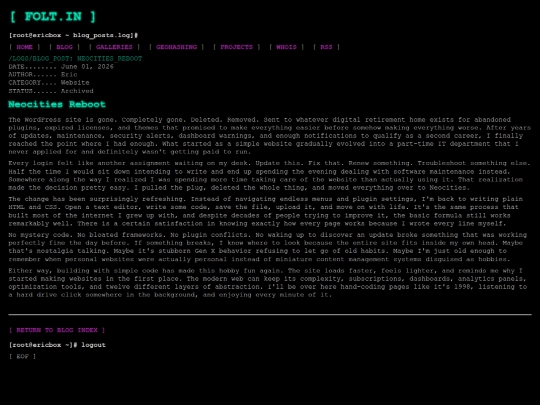Click paragraph starting "Every login felt like"
Image resolution: width=540 pixels, height=405 pixels.
pos(270,175)
